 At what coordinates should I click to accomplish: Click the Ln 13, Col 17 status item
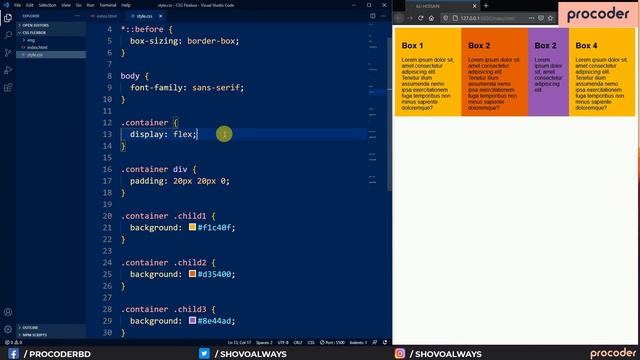click(x=239, y=342)
